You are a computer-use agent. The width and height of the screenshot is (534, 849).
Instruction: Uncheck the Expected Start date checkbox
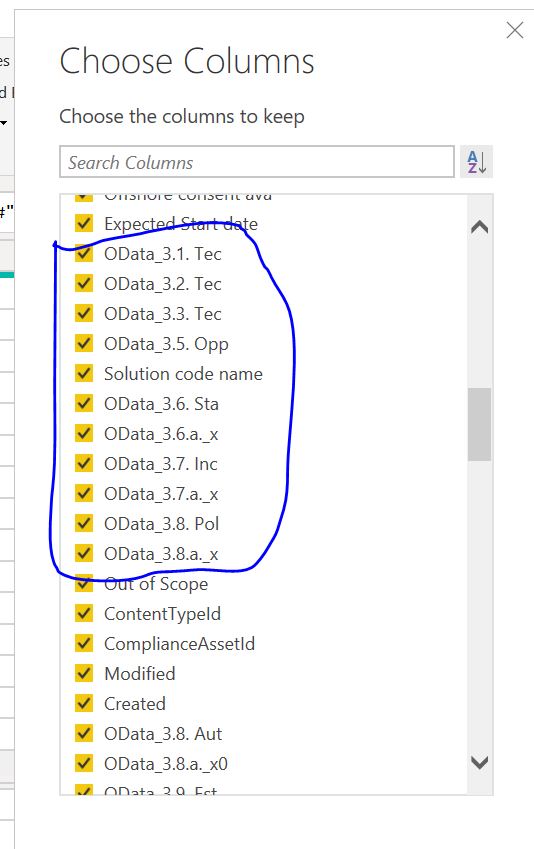tap(84, 223)
